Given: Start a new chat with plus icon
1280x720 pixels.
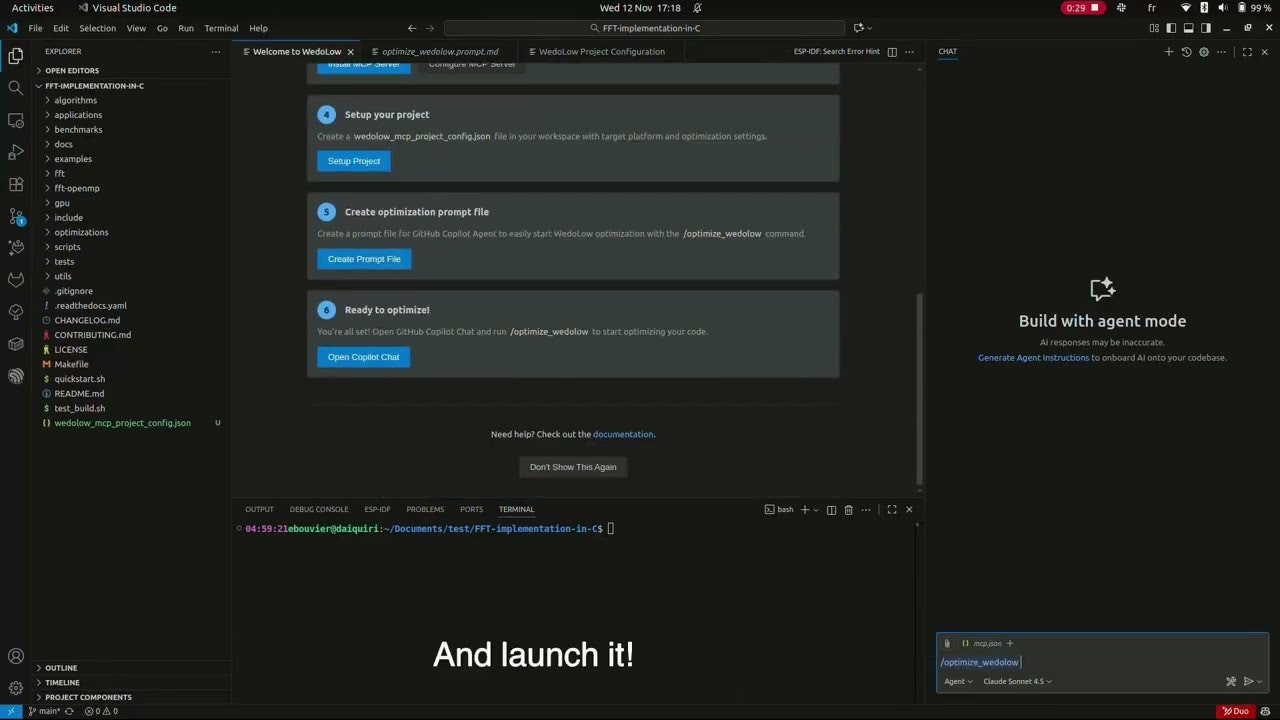Looking at the screenshot, I should (1168, 52).
